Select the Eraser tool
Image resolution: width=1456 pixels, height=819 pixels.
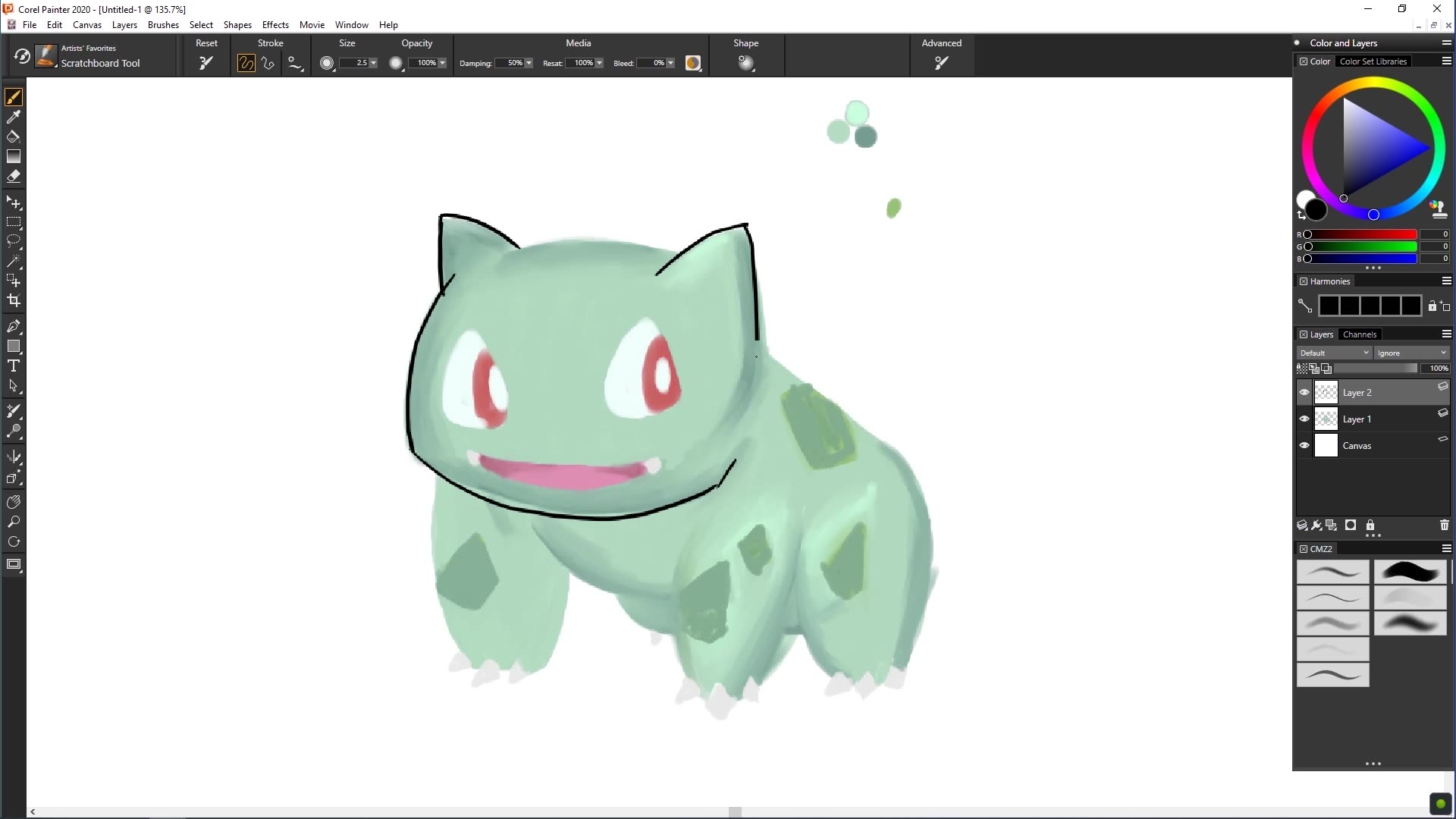pos(14,175)
